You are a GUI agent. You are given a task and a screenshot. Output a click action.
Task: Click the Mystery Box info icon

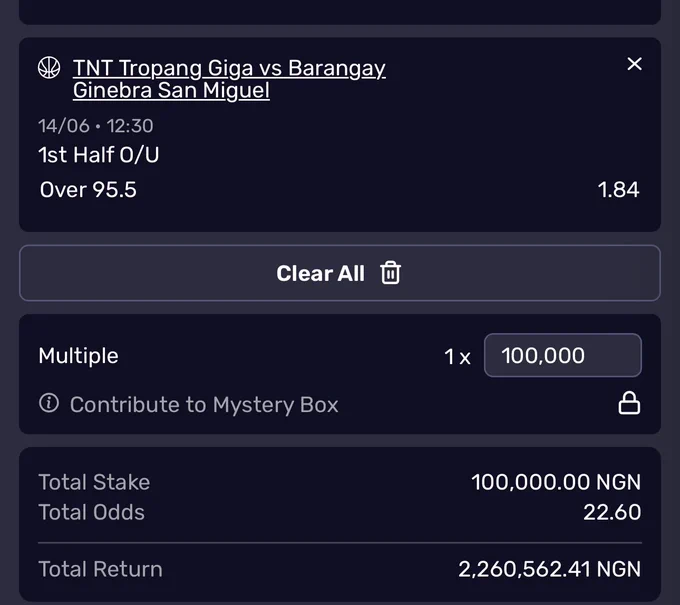coord(49,403)
